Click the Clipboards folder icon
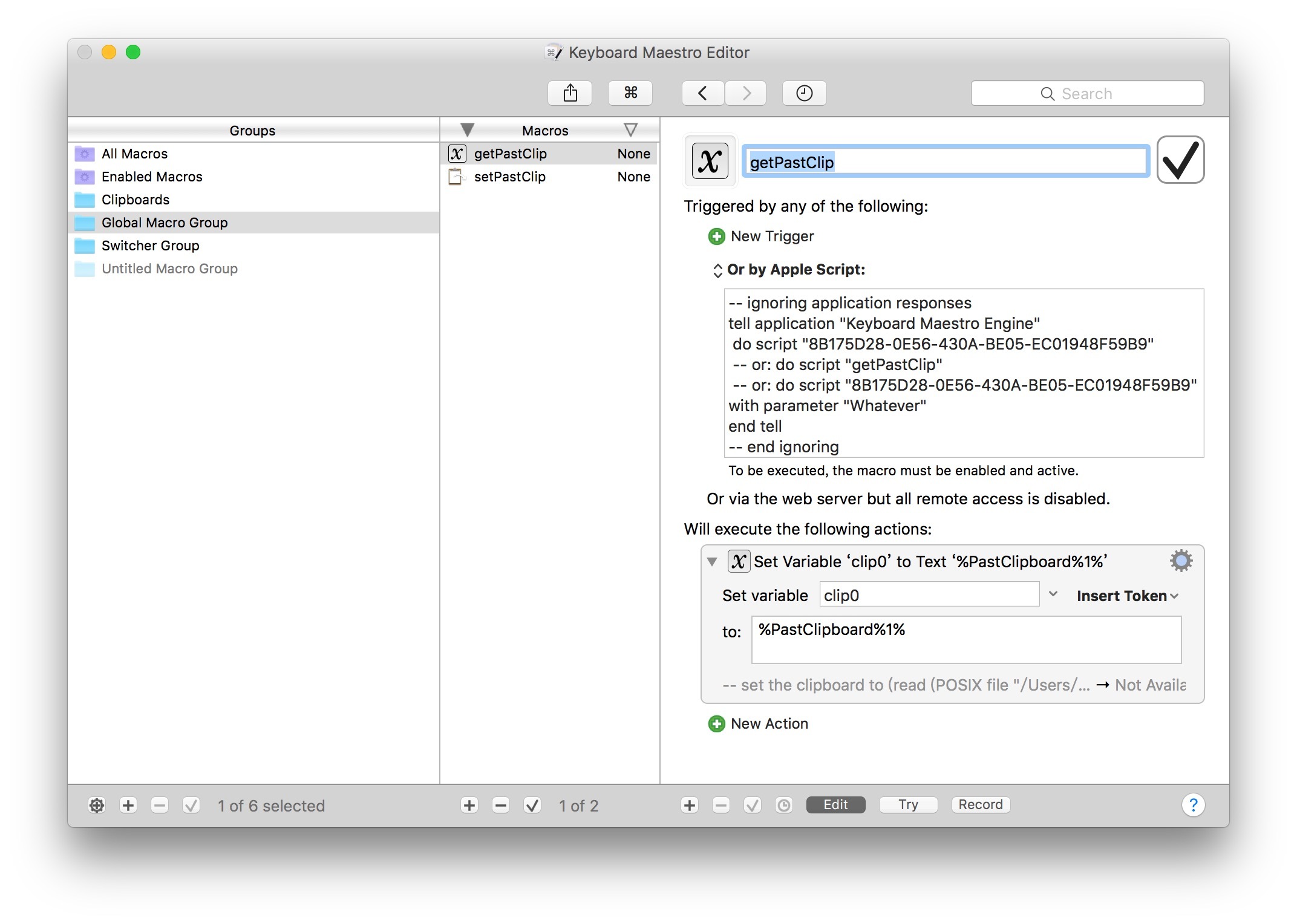 85,200
